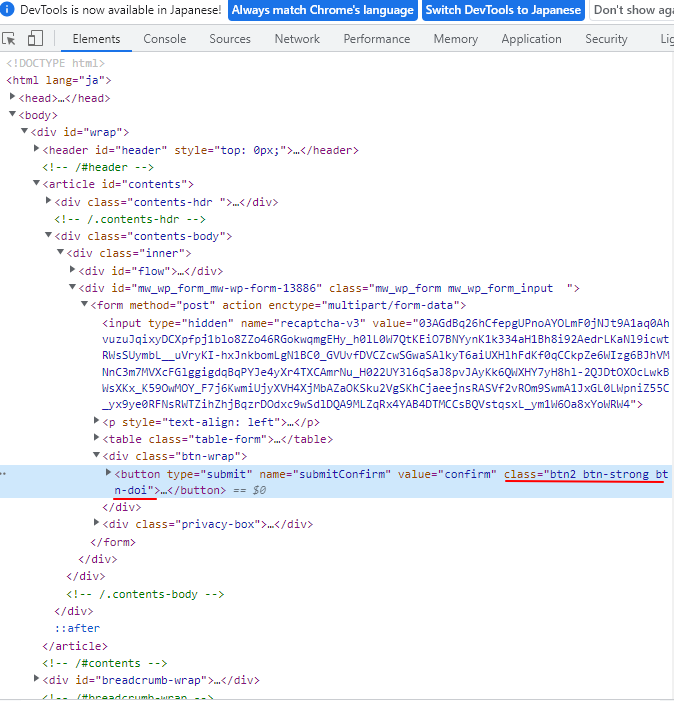Expand the submitConfirm button element
The width and height of the screenshot is (674, 701).
[x=108, y=473]
